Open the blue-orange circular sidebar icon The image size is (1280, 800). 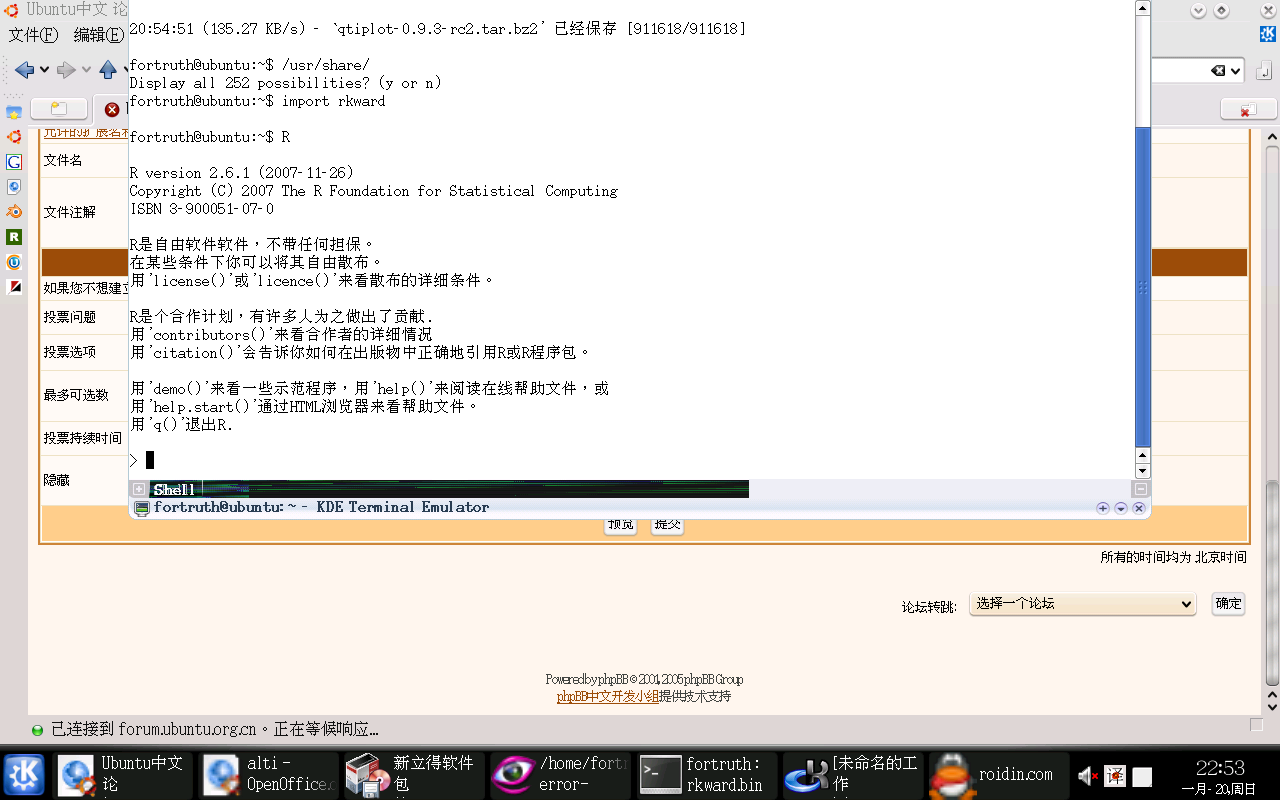(x=14, y=262)
